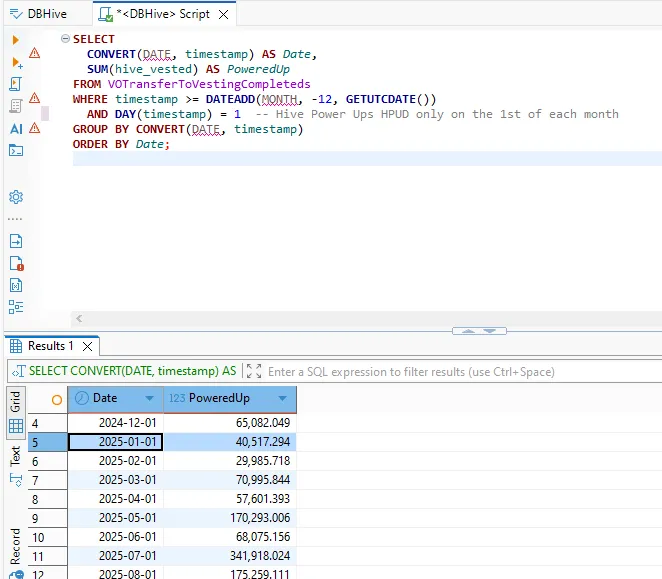Select cell with date 2025-06-01
The image size is (662, 579).
(116, 537)
